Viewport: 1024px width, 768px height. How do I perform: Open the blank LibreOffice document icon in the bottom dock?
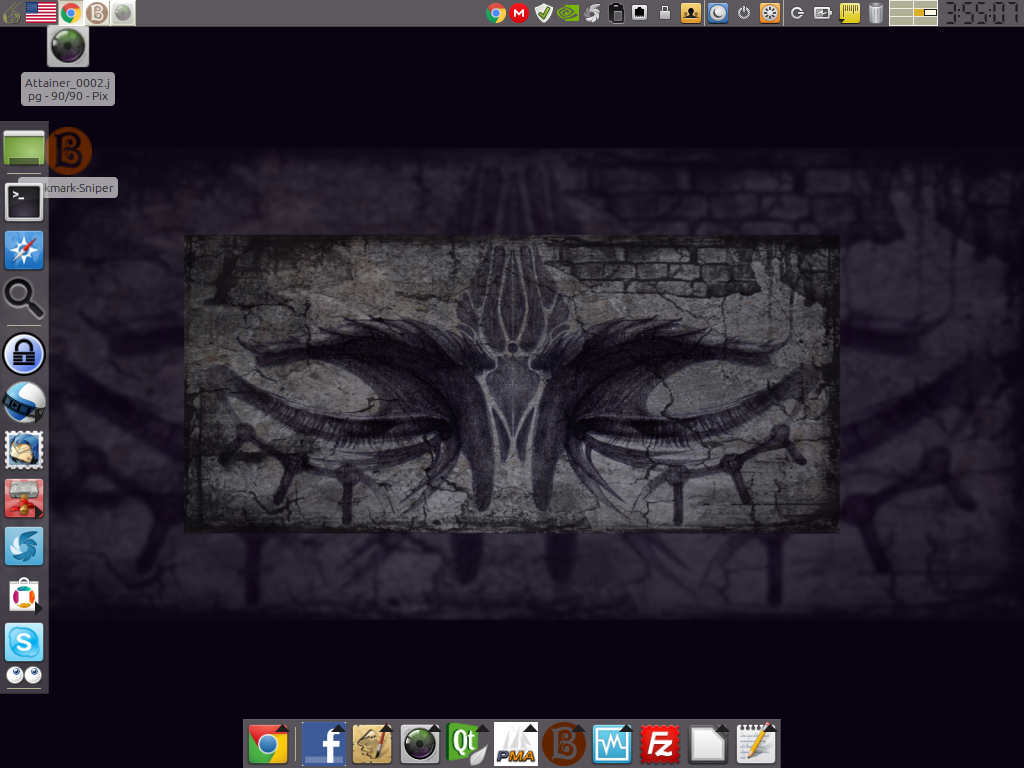(708, 744)
